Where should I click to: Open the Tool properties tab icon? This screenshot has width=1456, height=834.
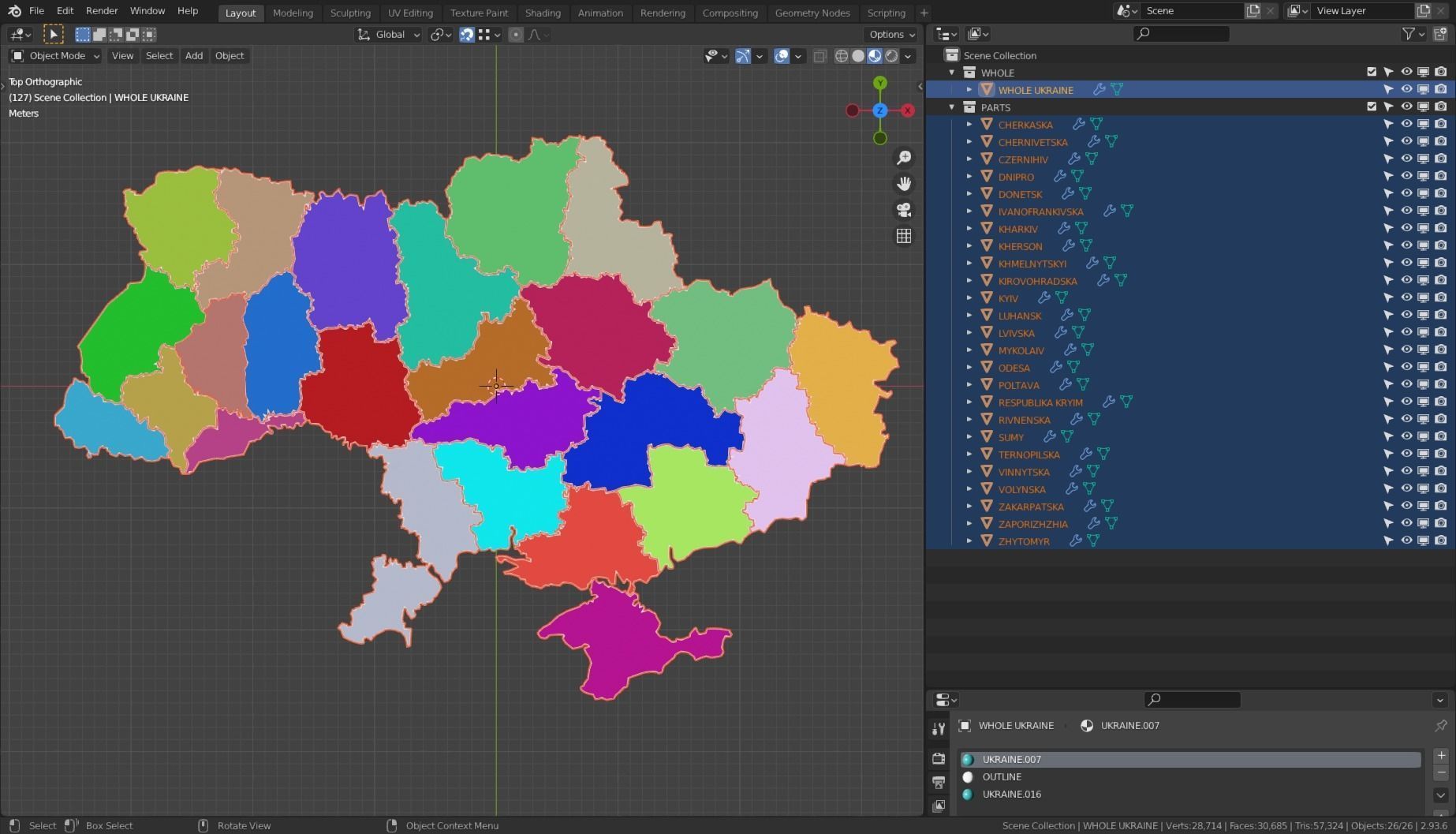click(939, 728)
